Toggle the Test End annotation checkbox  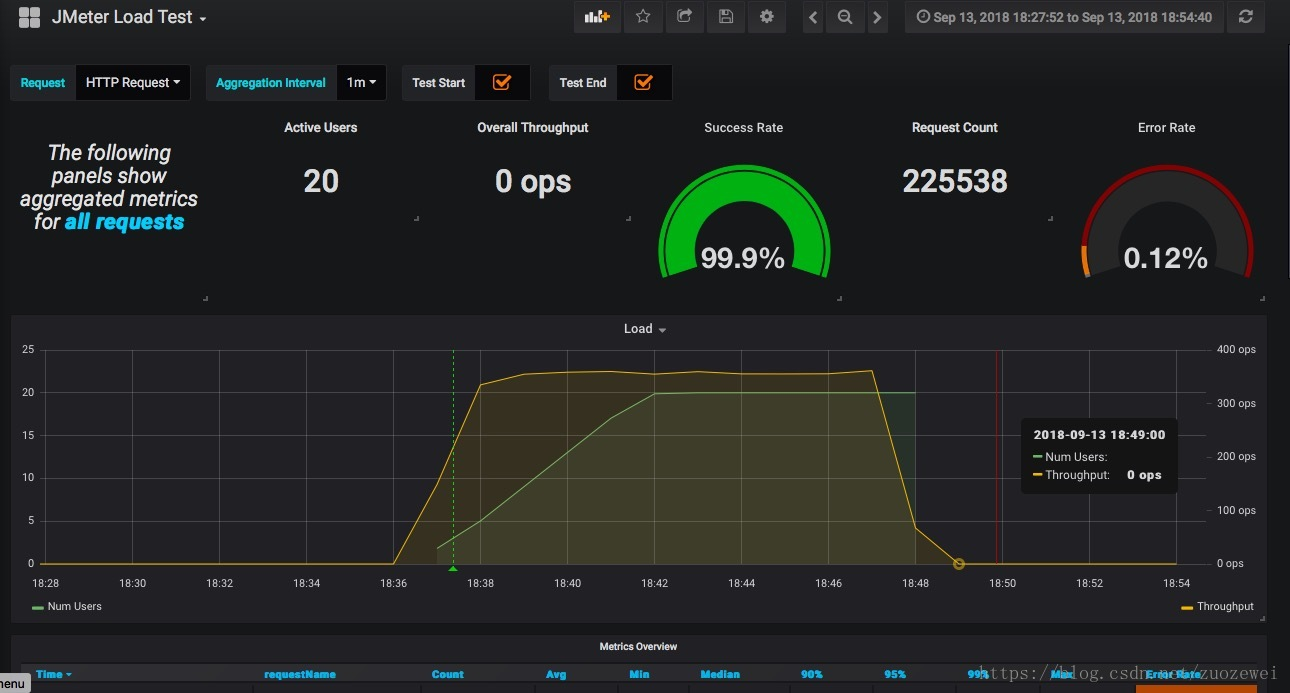[x=644, y=83]
